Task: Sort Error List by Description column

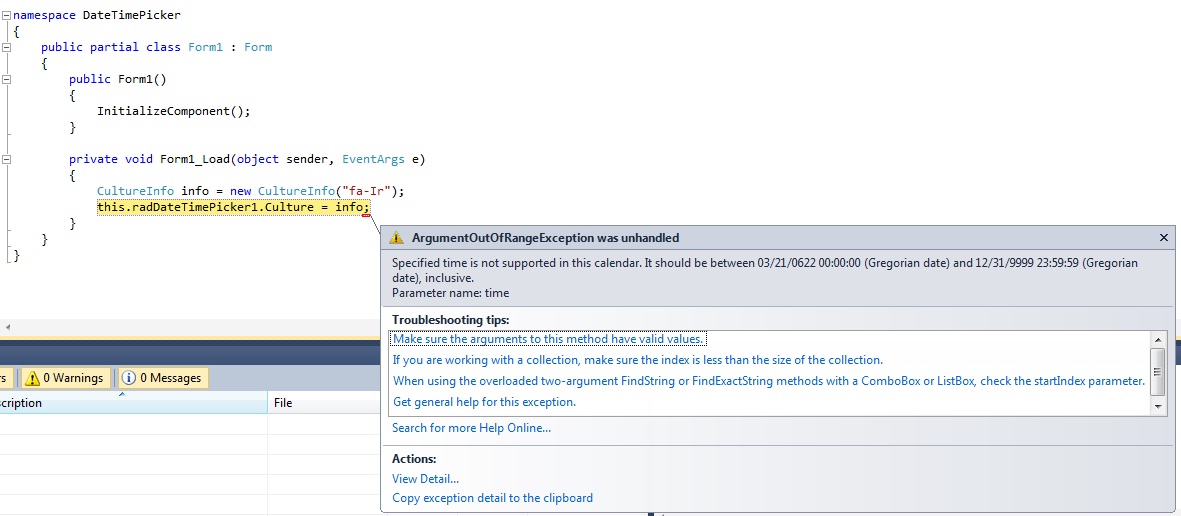Action: coord(133,403)
